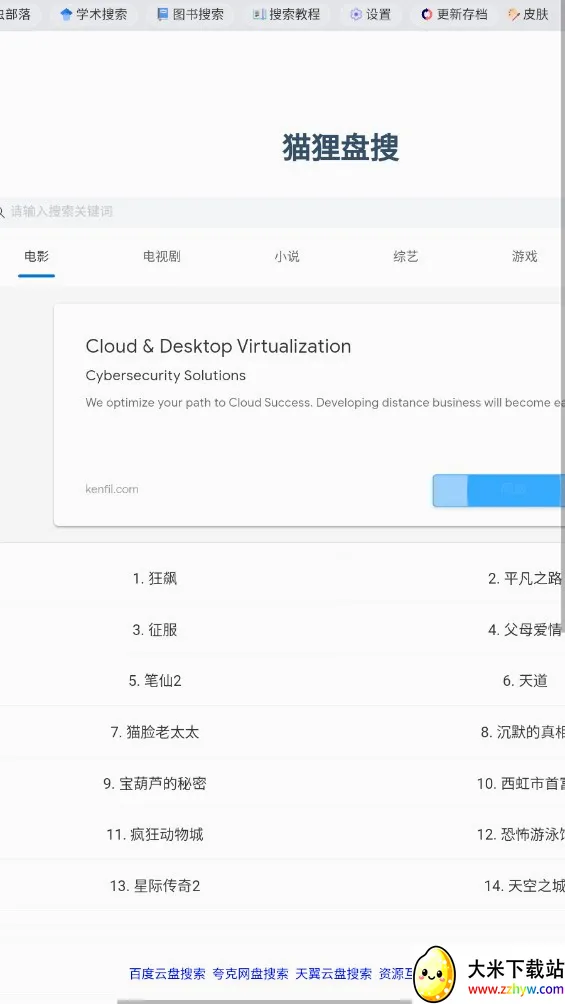Open hot search item 天道
Image resolution: width=565 pixels, height=1004 pixels.
click(525, 681)
